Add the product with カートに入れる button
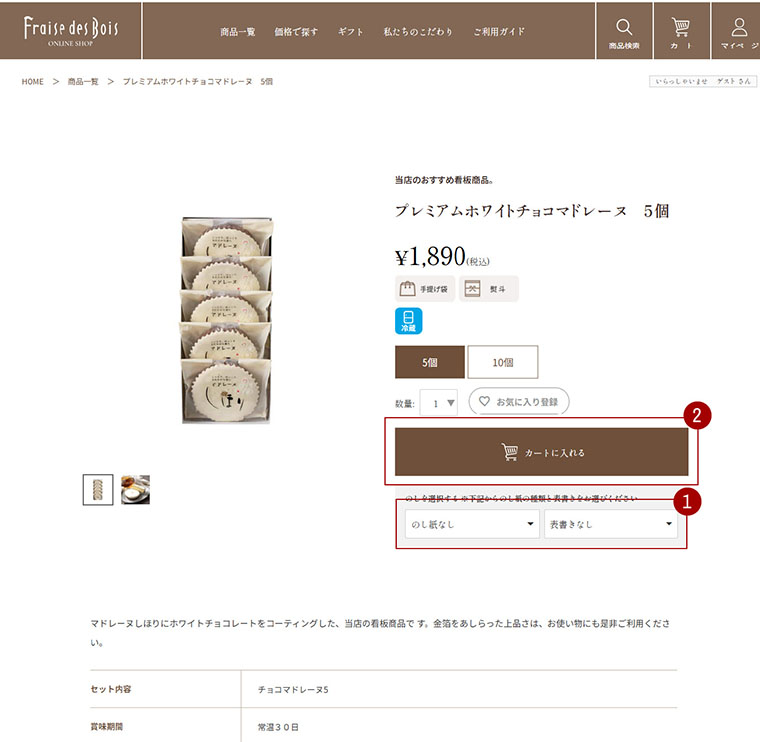 coord(541,452)
